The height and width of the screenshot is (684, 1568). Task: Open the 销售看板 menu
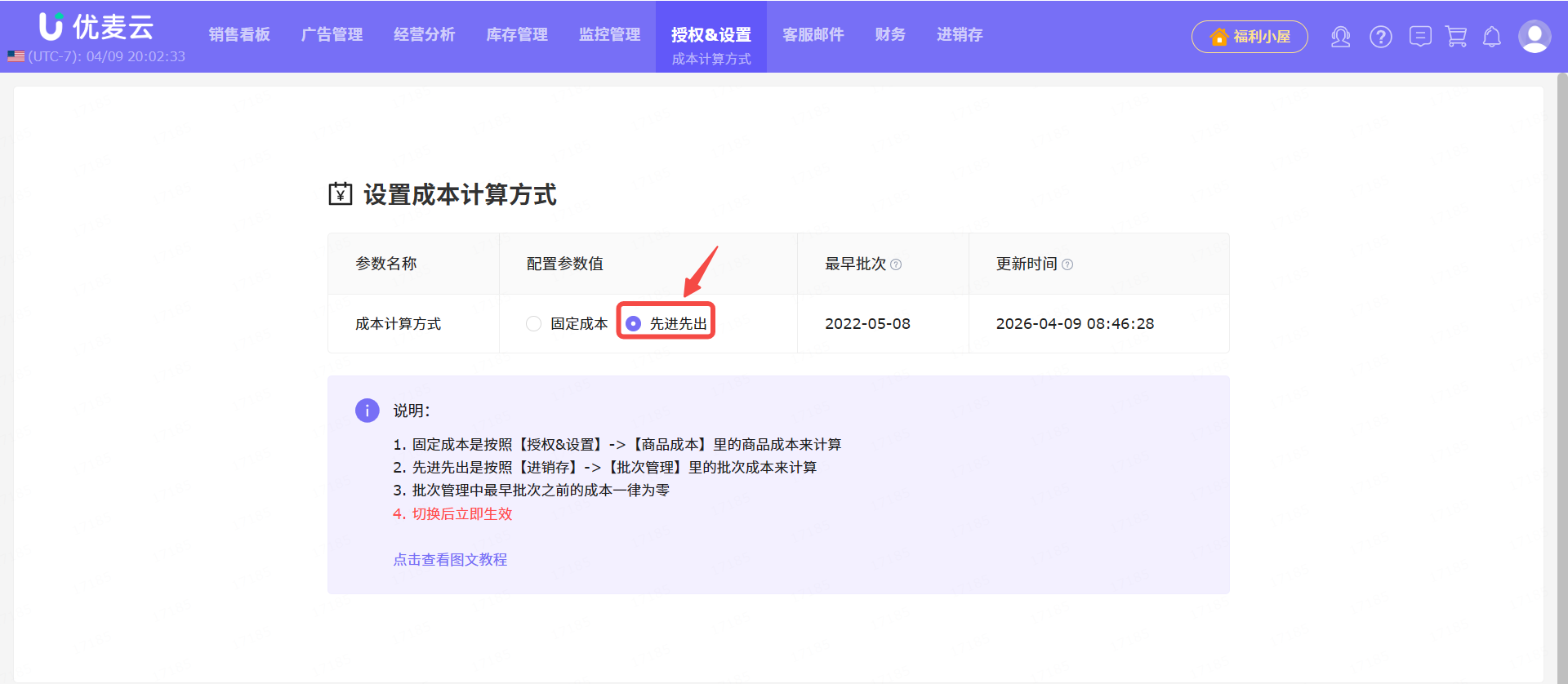[239, 34]
